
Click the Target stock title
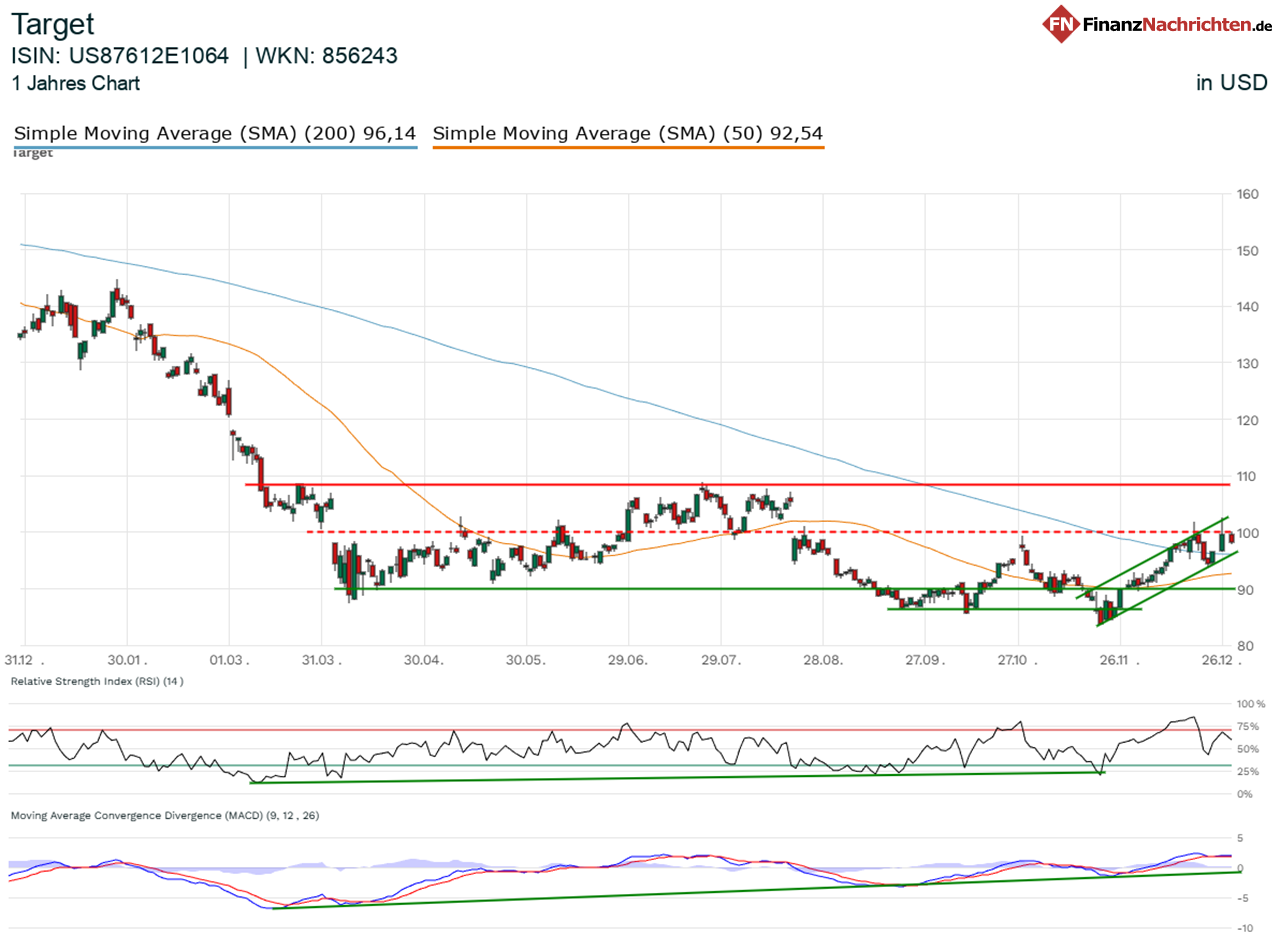(x=52, y=24)
